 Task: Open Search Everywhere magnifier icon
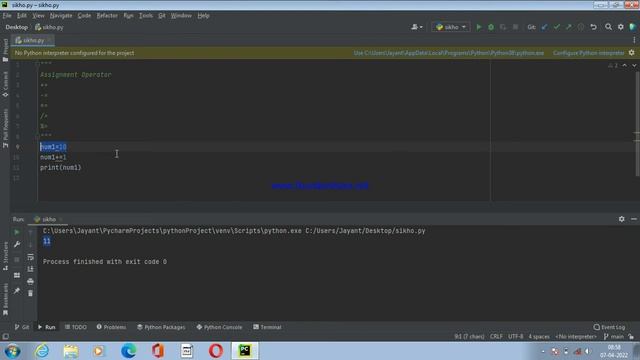click(x=608, y=27)
